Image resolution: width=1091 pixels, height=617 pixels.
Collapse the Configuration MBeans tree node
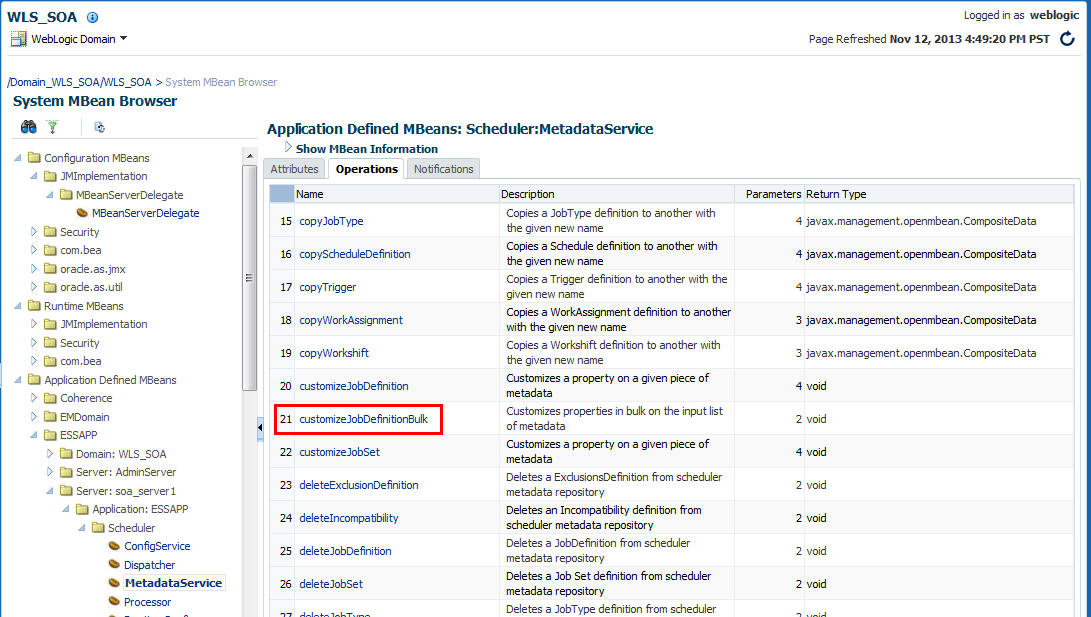[17, 158]
